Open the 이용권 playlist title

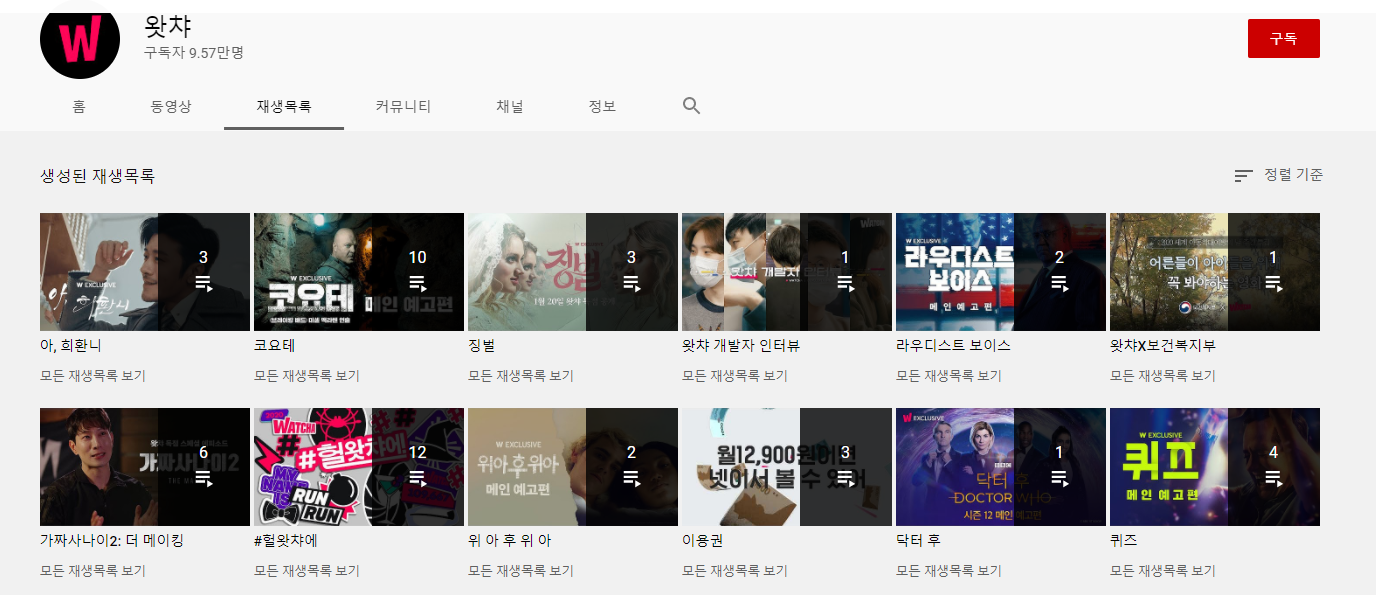(703, 541)
